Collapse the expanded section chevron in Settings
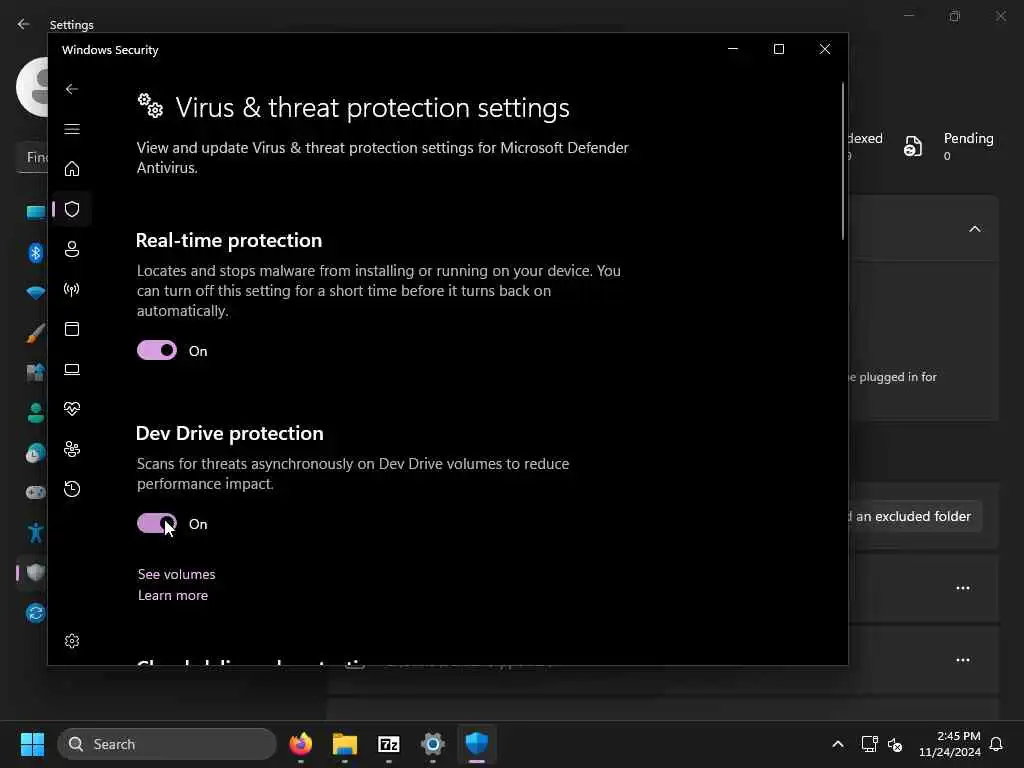 (974, 229)
